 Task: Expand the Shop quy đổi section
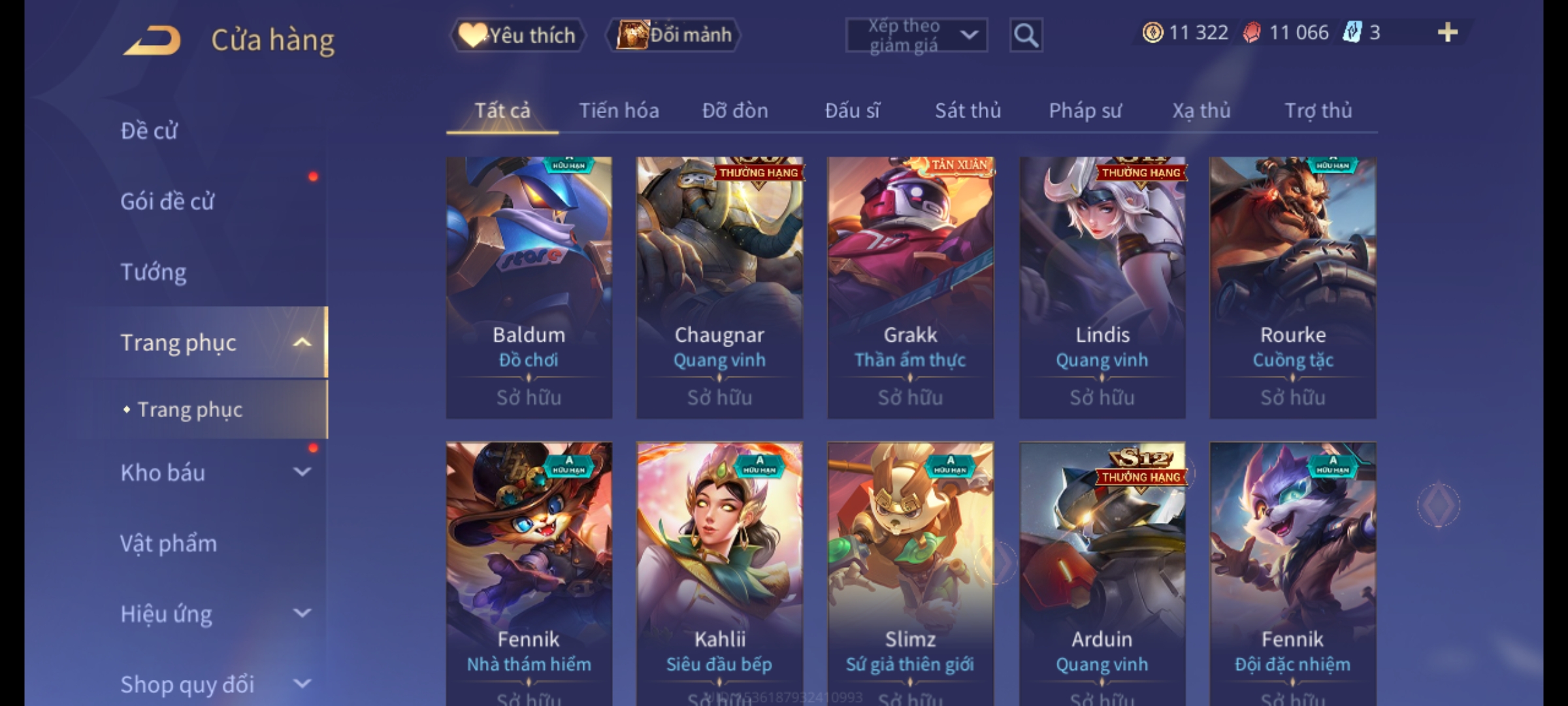click(302, 683)
